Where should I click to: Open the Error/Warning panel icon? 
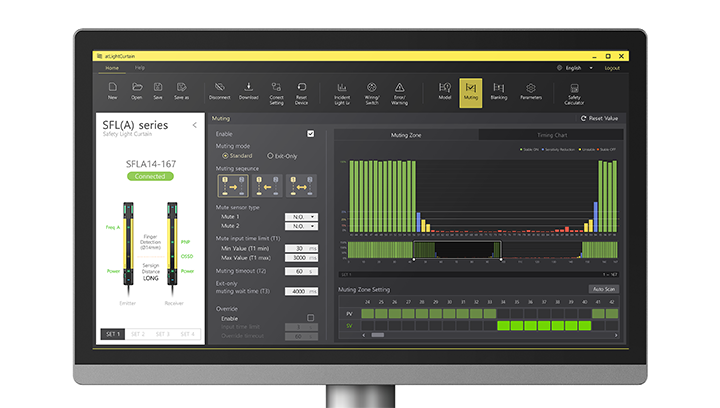[x=400, y=91]
